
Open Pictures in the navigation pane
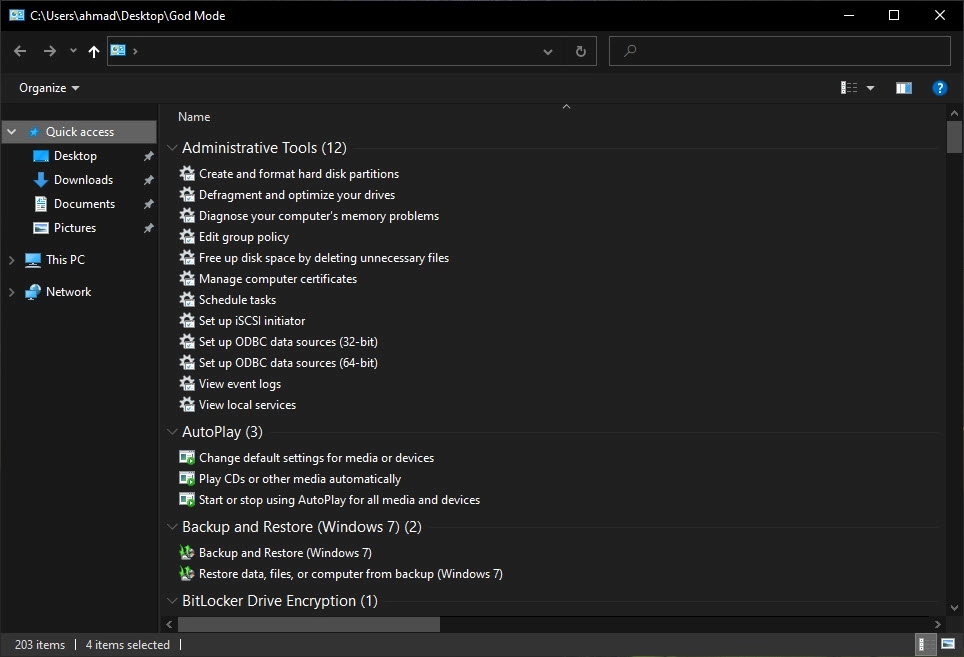[75, 227]
